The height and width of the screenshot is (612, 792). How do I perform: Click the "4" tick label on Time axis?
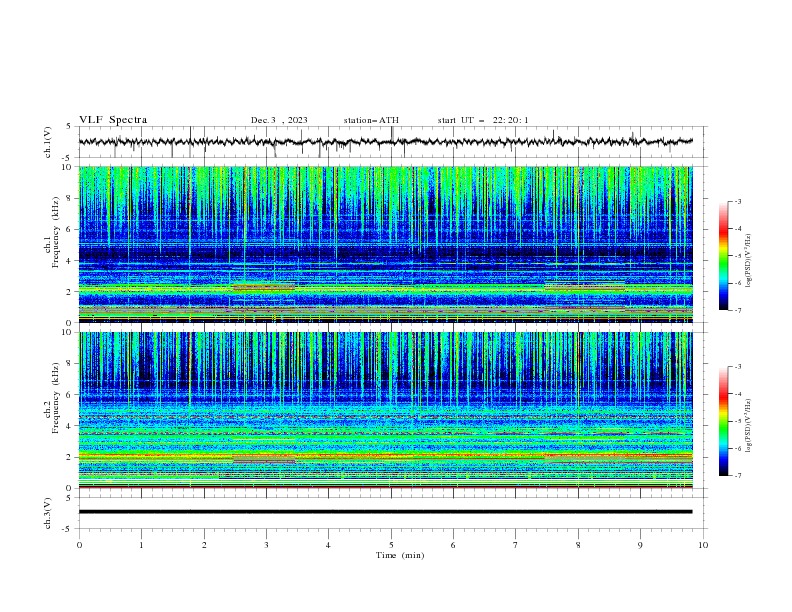point(328,545)
